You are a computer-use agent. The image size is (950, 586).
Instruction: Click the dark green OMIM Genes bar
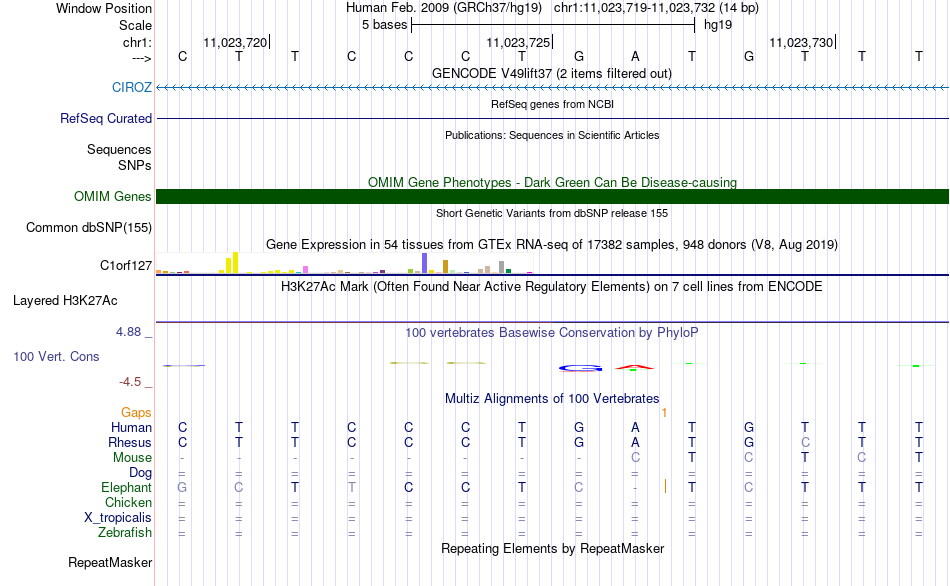[x=552, y=196]
